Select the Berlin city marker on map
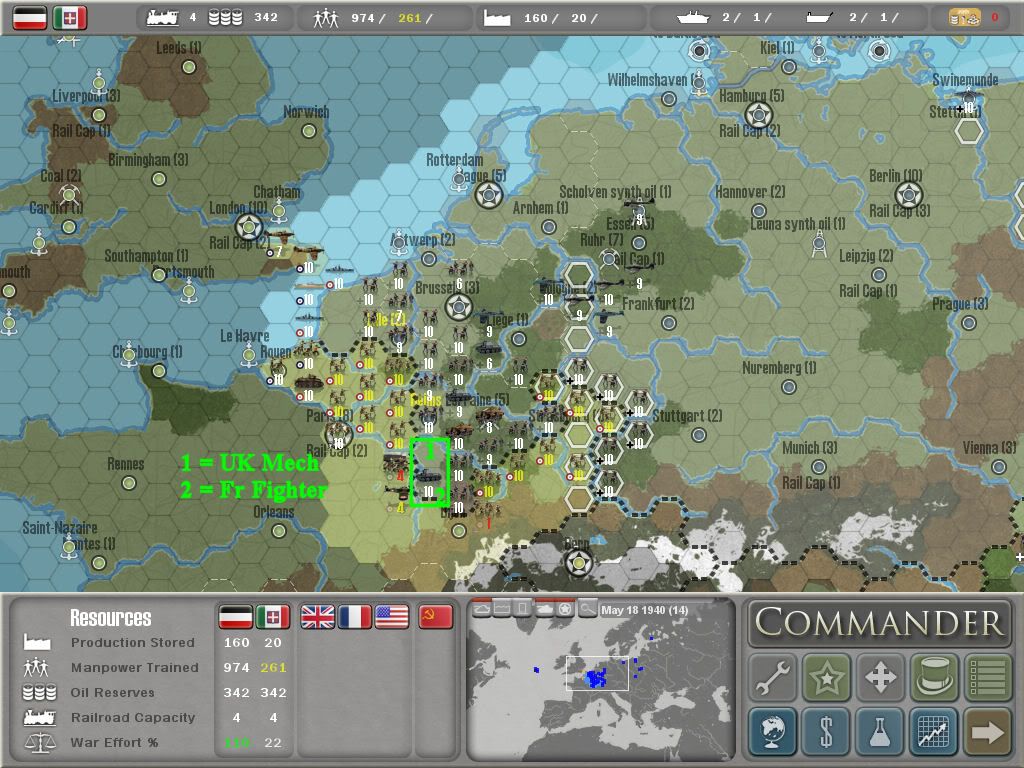Screen dimensions: 1024x768 pos(909,194)
